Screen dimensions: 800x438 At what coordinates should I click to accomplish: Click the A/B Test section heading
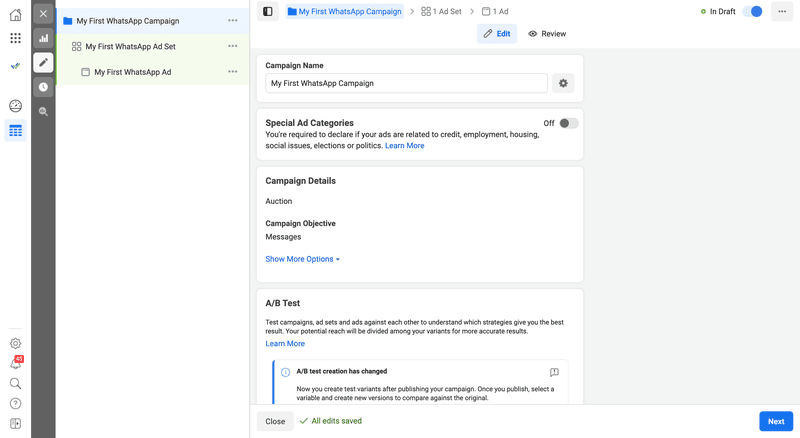(x=283, y=303)
